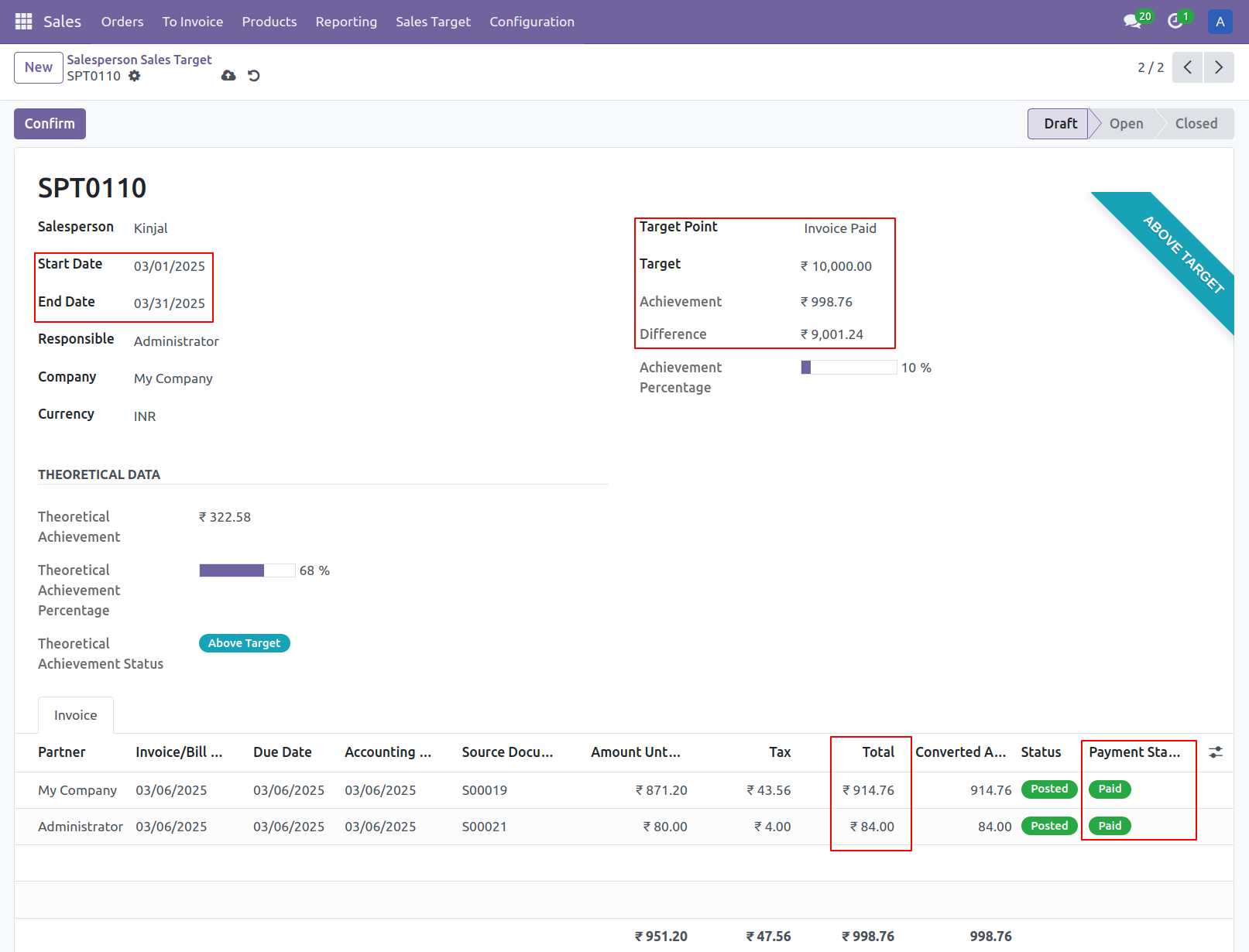Edit the Start Date field
The width and height of the screenshot is (1249, 952).
pos(169,265)
